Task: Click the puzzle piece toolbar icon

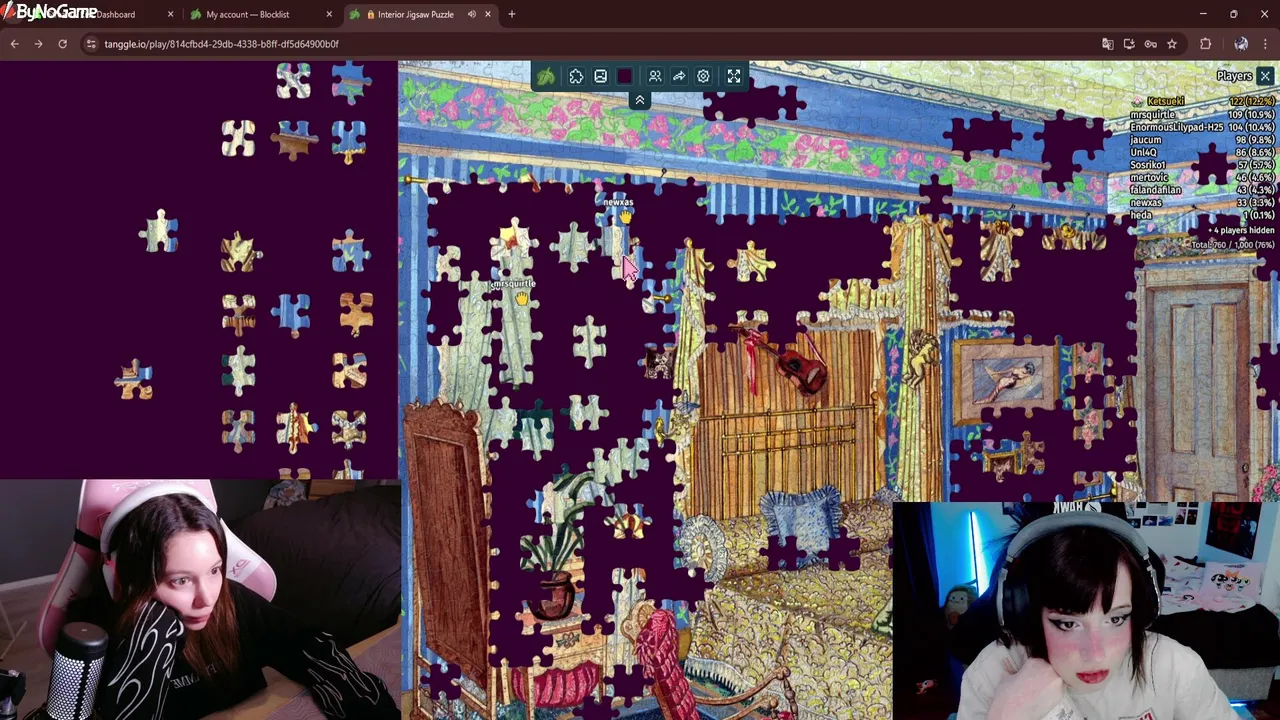Action: pos(576,76)
